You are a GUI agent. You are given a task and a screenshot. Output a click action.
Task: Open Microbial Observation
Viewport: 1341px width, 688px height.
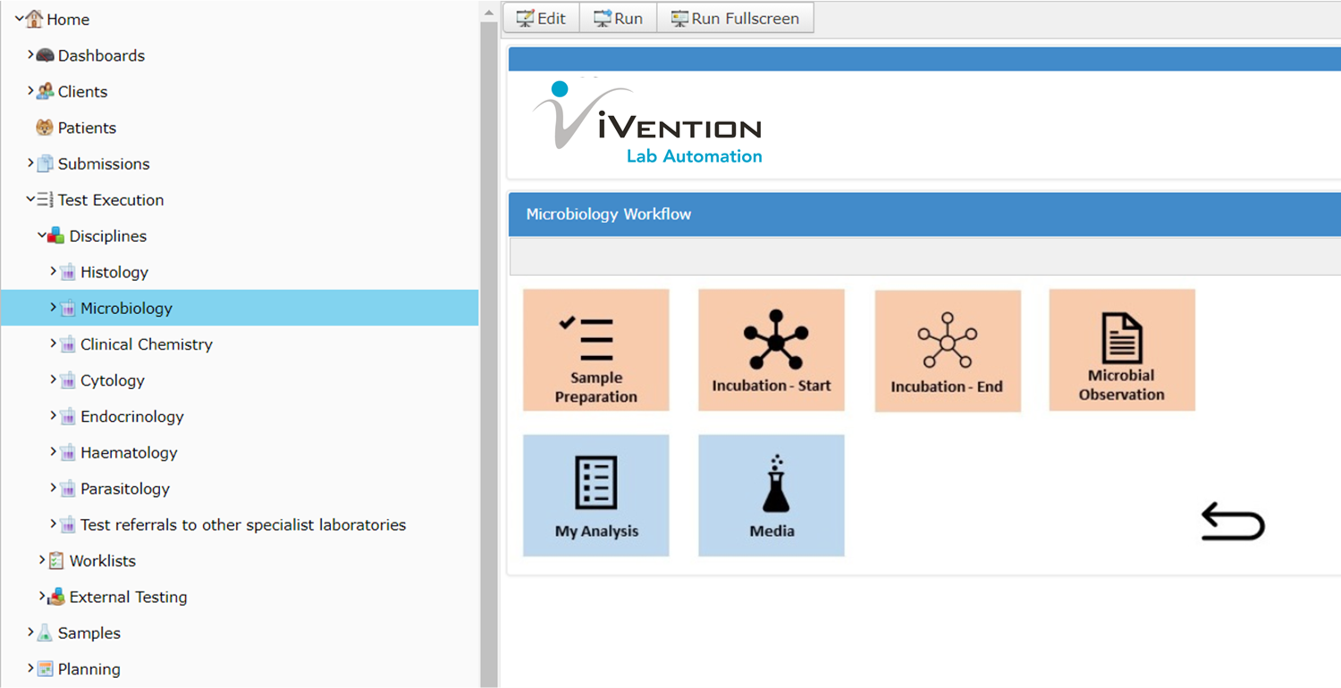(1121, 349)
